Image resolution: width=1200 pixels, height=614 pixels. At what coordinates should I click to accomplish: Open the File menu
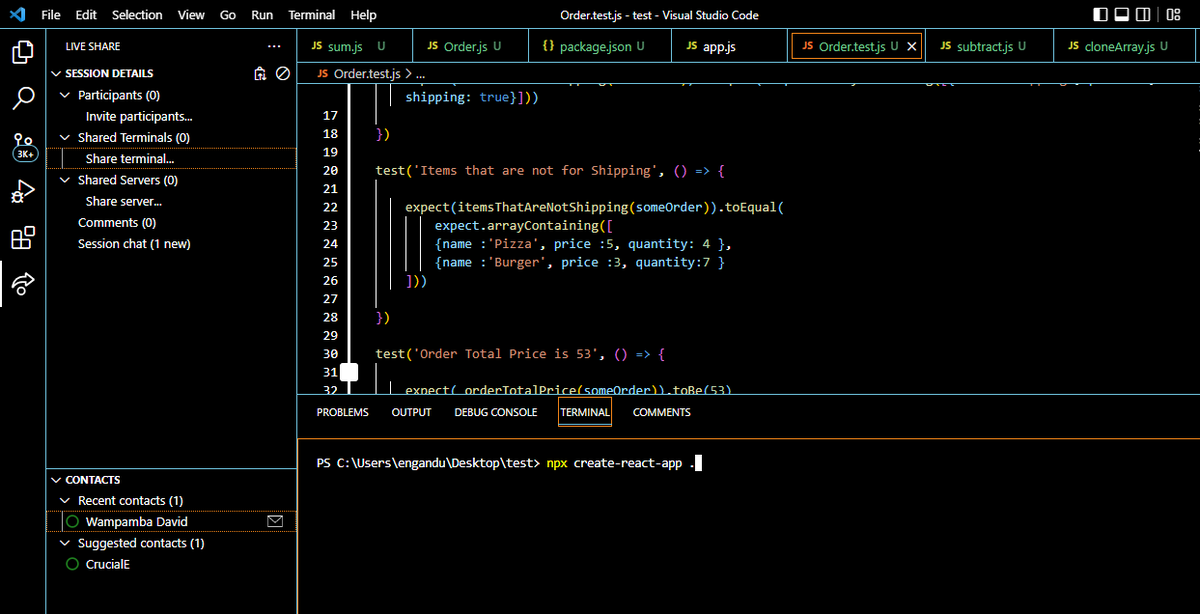51,15
